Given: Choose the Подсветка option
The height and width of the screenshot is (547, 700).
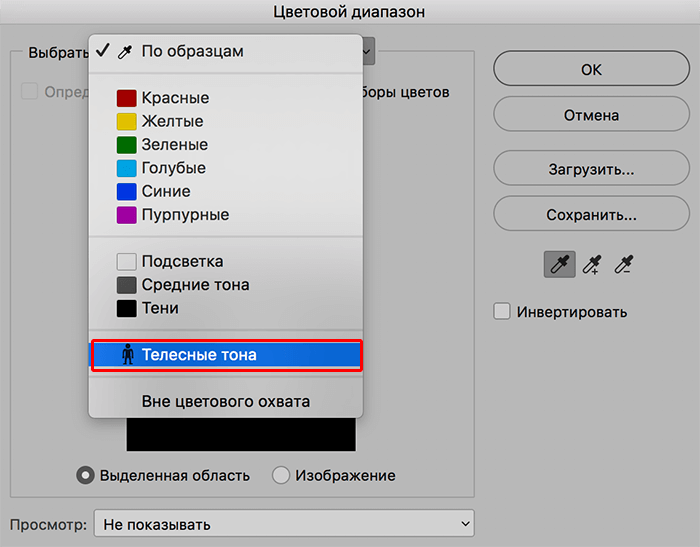Looking at the screenshot, I should coord(226,262).
